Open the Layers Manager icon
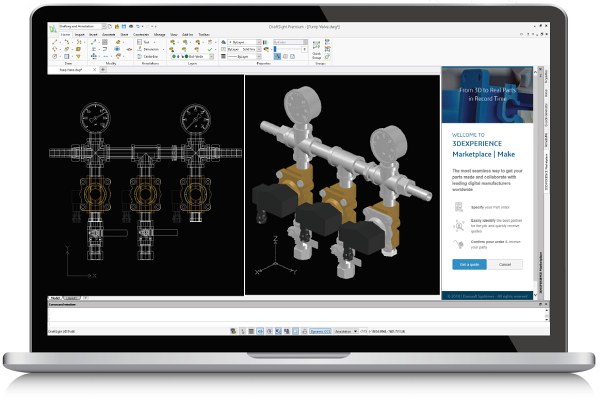This screenshot has height=400, width=600. (x=172, y=42)
